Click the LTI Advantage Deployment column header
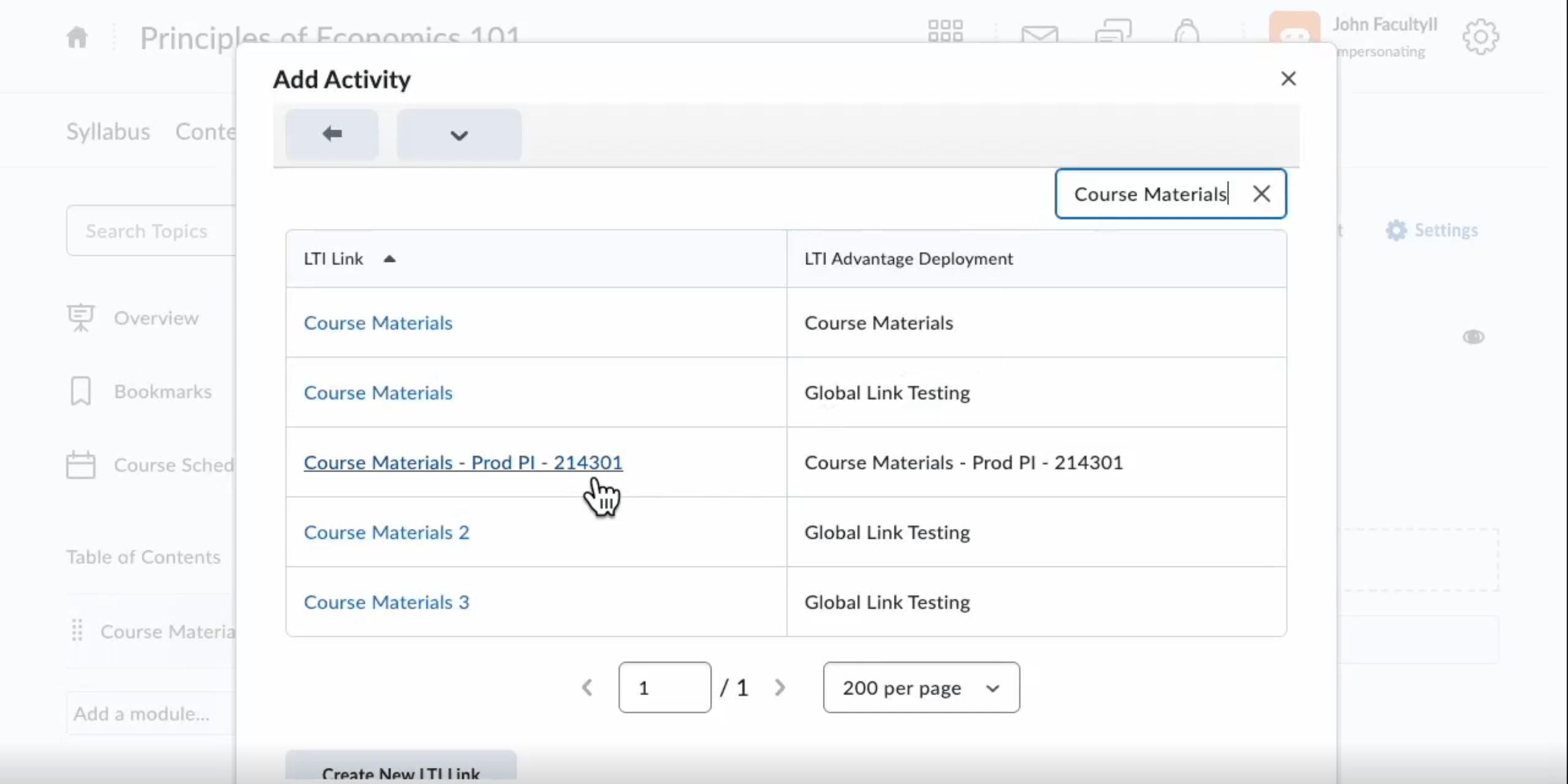The image size is (1568, 784). click(x=908, y=259)
